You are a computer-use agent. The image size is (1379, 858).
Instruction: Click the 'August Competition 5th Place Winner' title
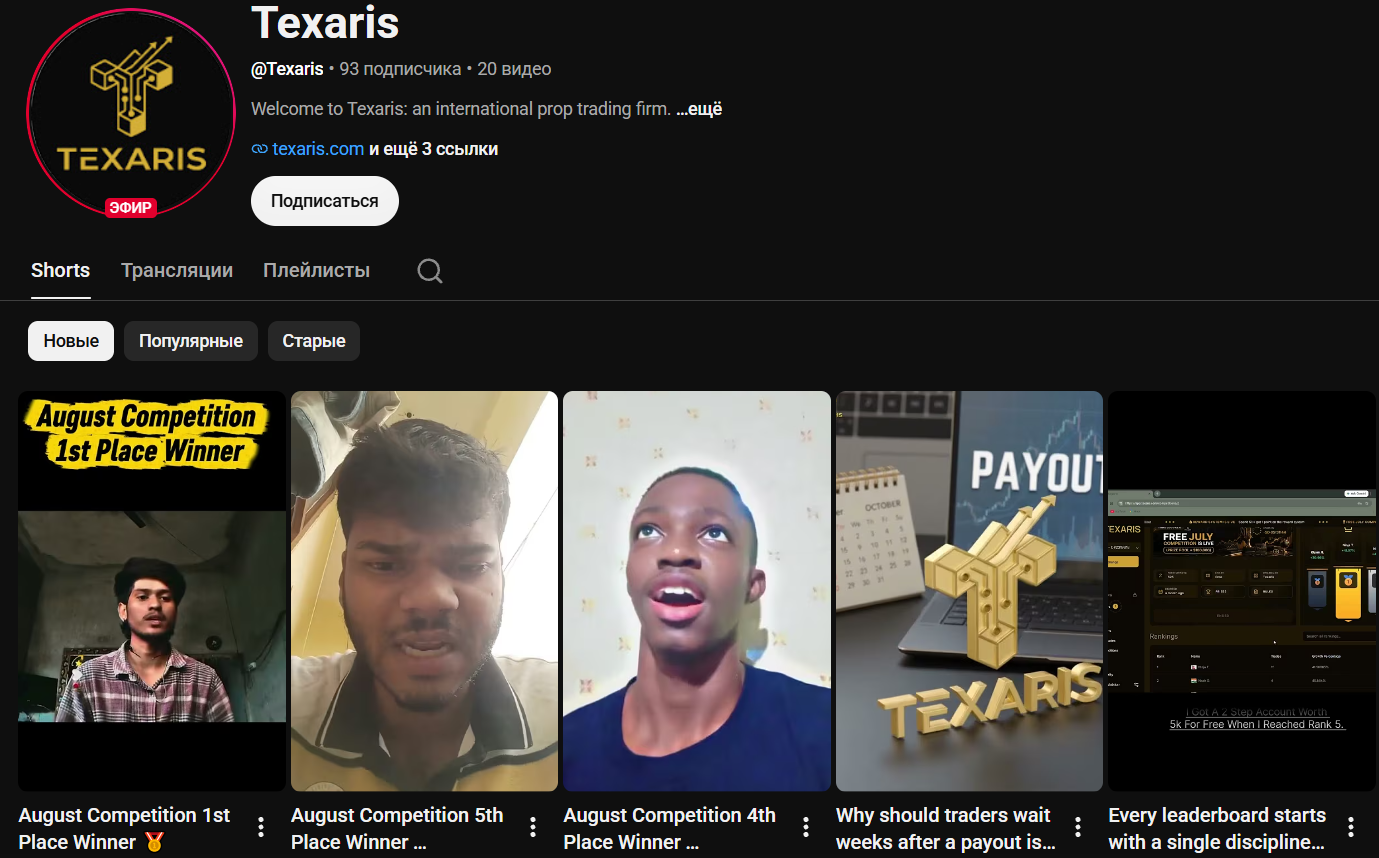point(397,829)
